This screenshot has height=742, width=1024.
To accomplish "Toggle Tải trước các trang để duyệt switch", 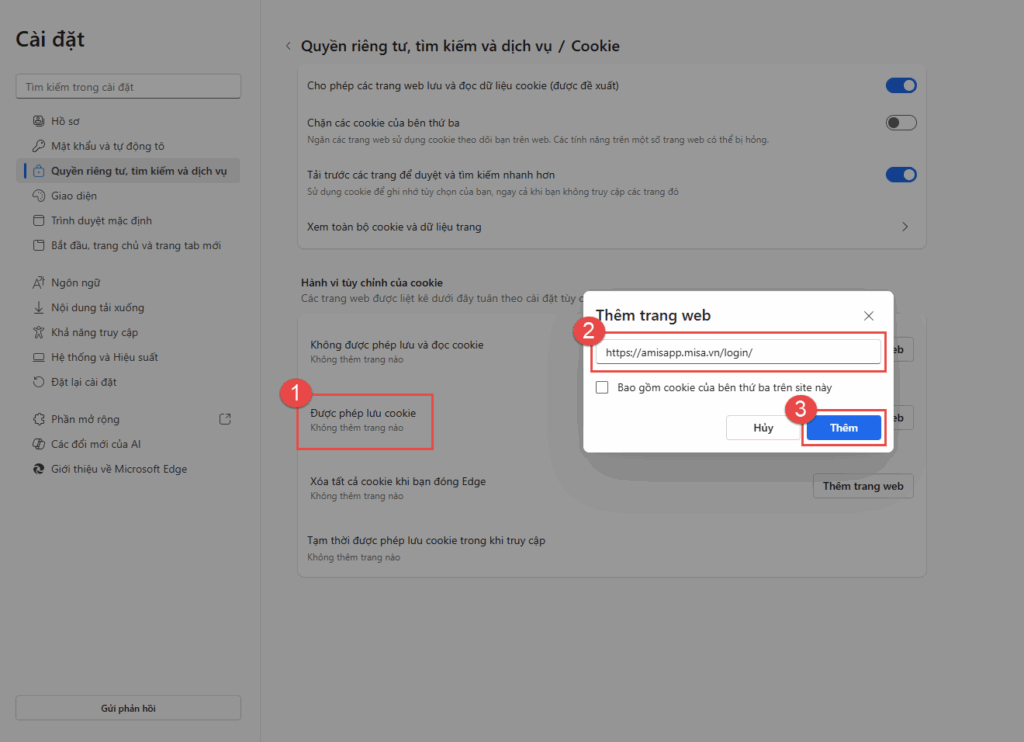I will (900, 175).
